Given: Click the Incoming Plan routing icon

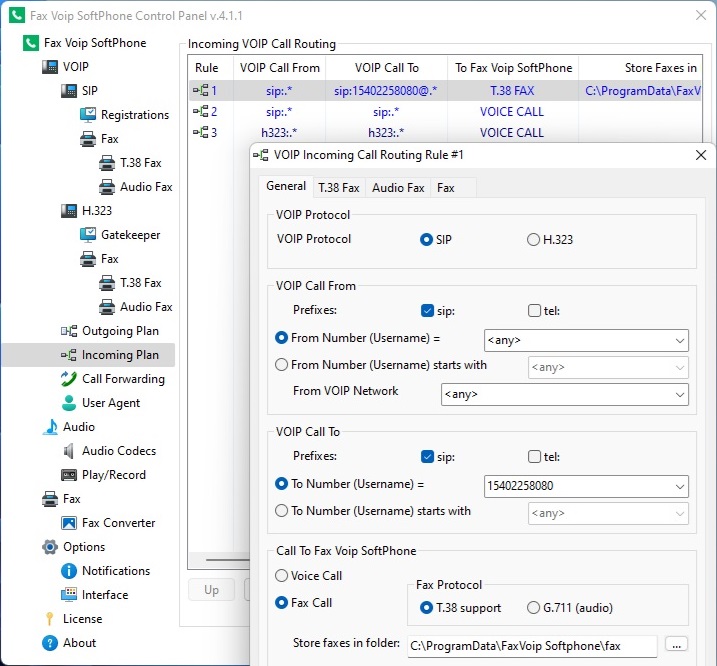Looking at the screenshot, I should click(x=69, y=355).
